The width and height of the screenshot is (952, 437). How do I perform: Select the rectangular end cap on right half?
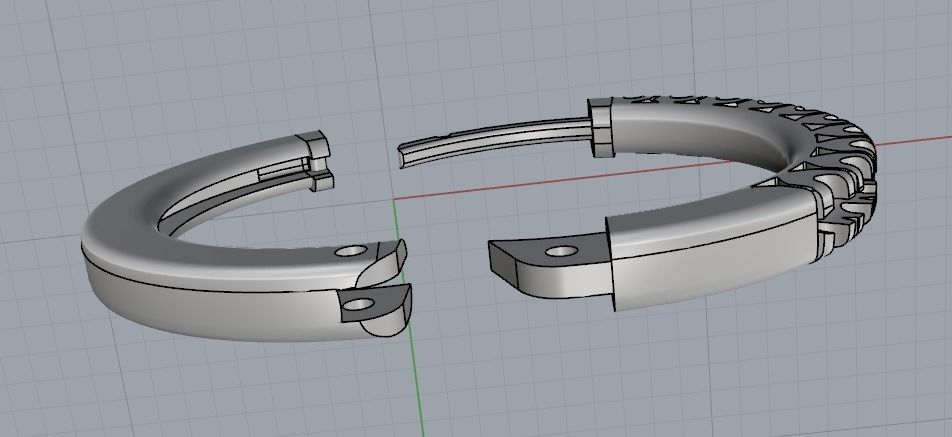tap(602, 127)
